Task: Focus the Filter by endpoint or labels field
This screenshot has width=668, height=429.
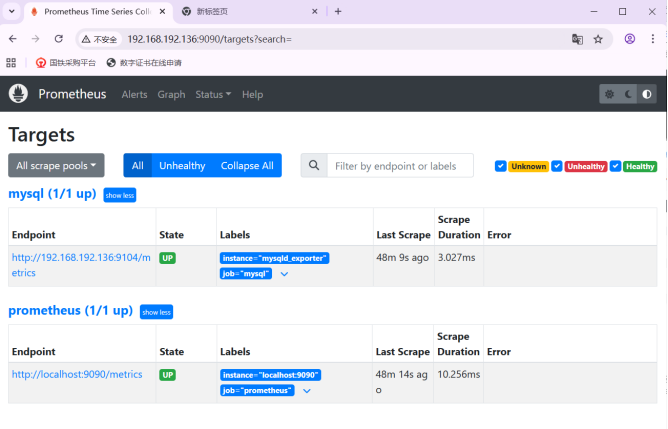Action: (x=400, y=166)
